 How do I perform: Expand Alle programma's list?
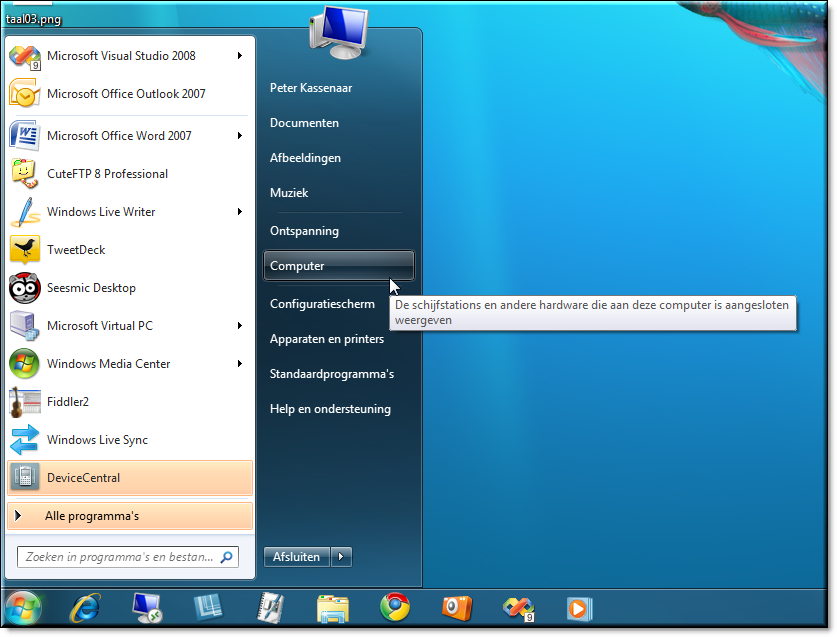[x=130, y=516]
